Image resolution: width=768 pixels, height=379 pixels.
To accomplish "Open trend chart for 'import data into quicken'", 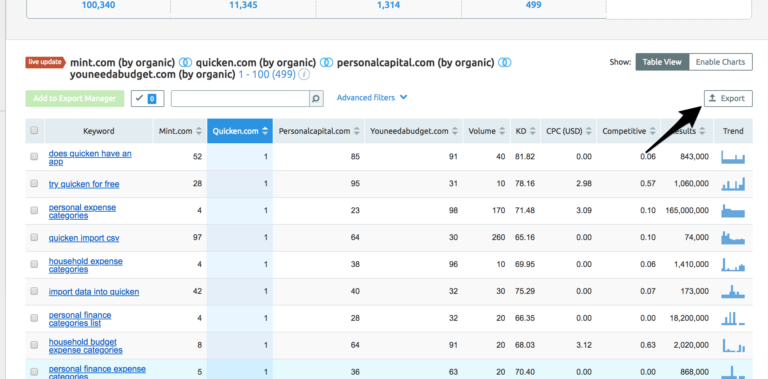I will (x=733, y=292).
